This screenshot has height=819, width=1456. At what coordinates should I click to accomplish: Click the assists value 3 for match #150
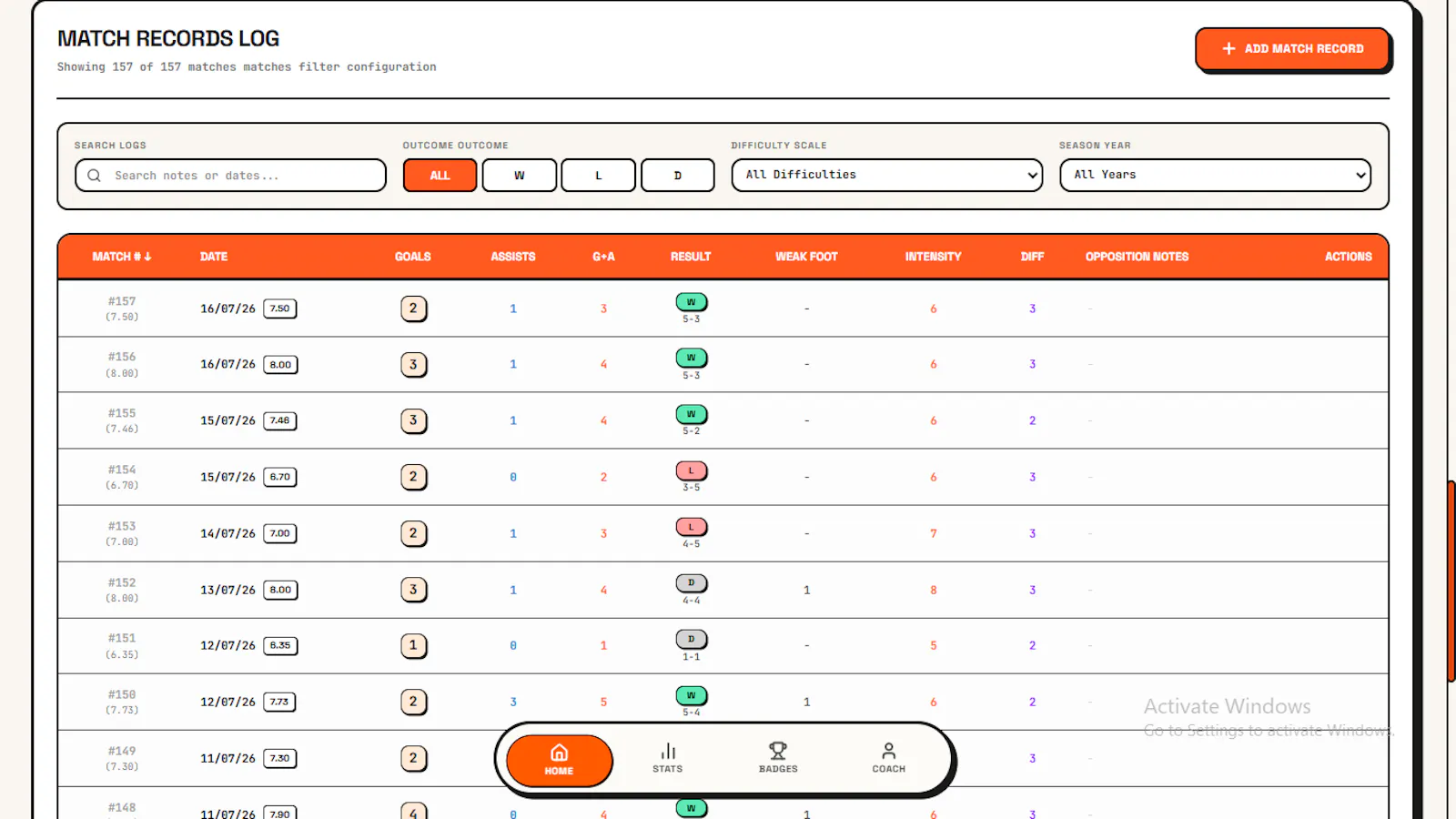[513, 702]
